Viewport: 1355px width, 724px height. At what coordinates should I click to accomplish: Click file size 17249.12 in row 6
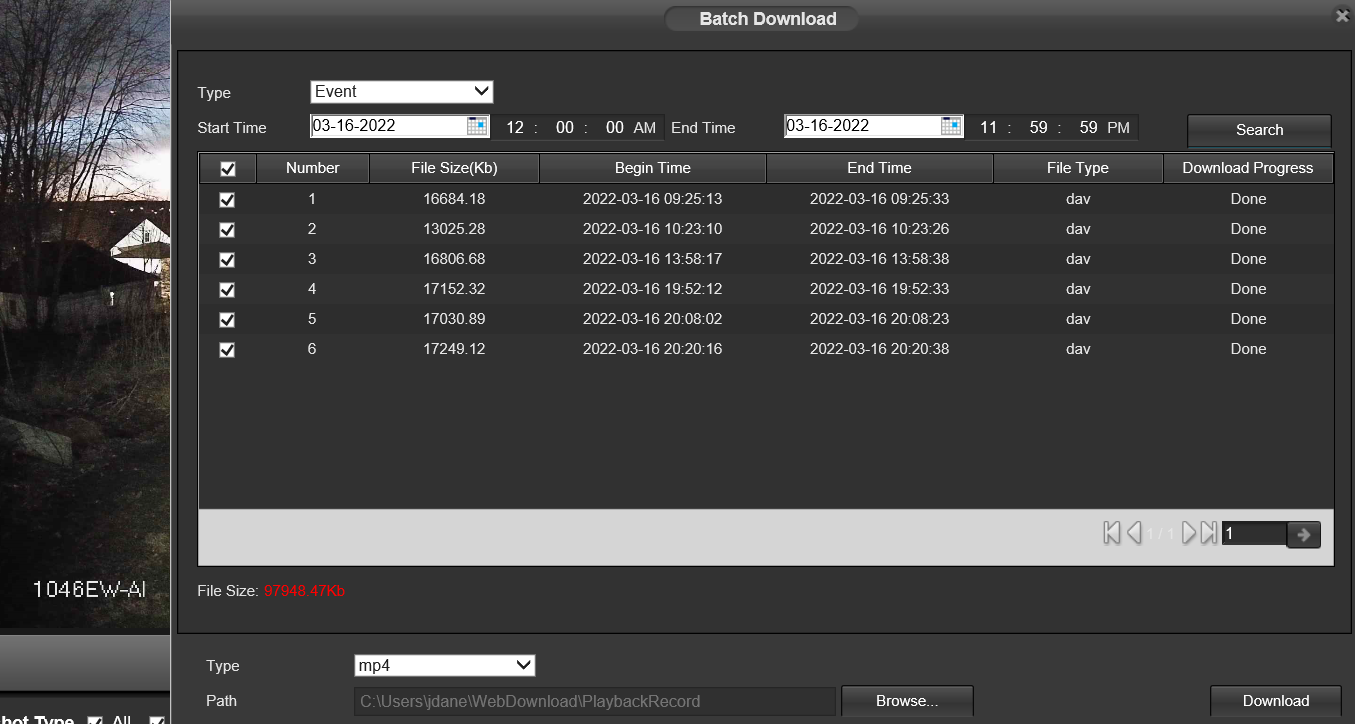(454, 349)
